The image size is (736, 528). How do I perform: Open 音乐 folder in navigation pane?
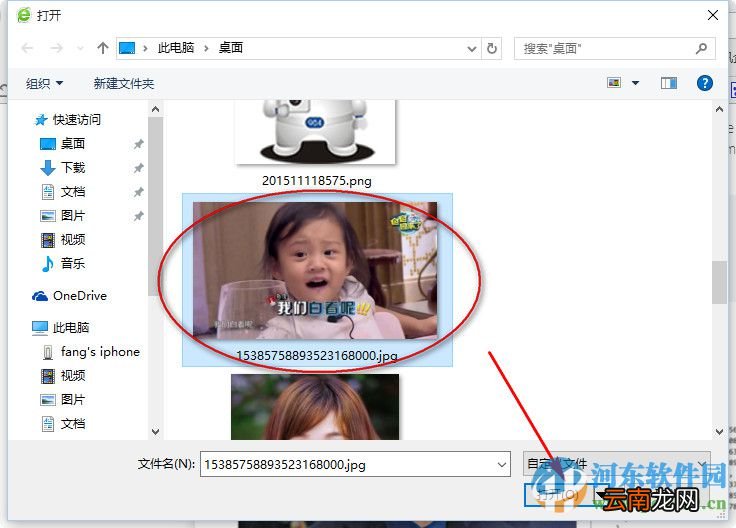click(62, 263)
